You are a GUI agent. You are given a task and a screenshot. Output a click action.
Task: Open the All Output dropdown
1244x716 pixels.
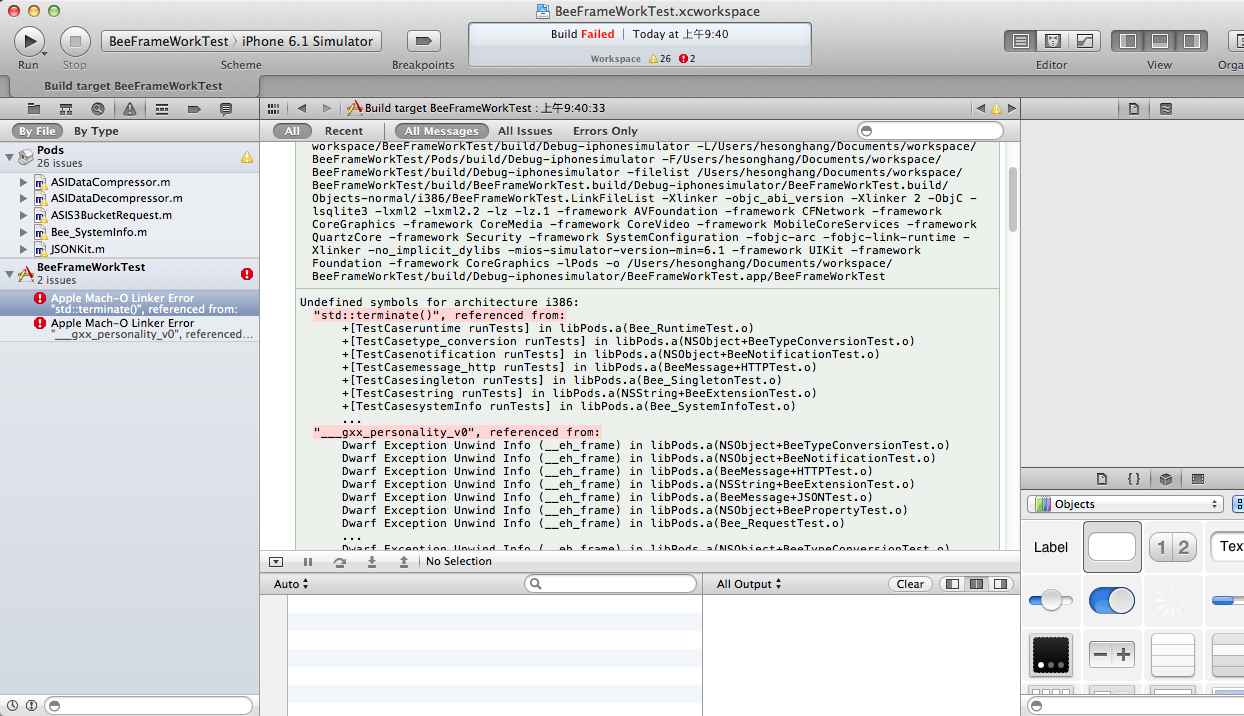click(749, 584)
